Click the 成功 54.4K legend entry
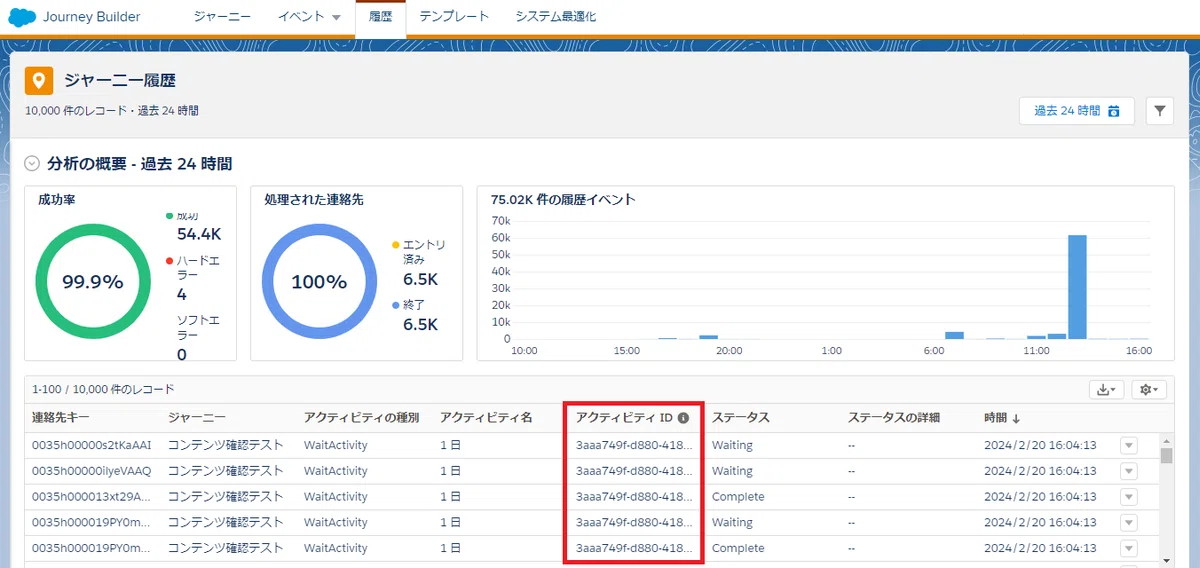The image size is (1200, 568). click(195, 226)
